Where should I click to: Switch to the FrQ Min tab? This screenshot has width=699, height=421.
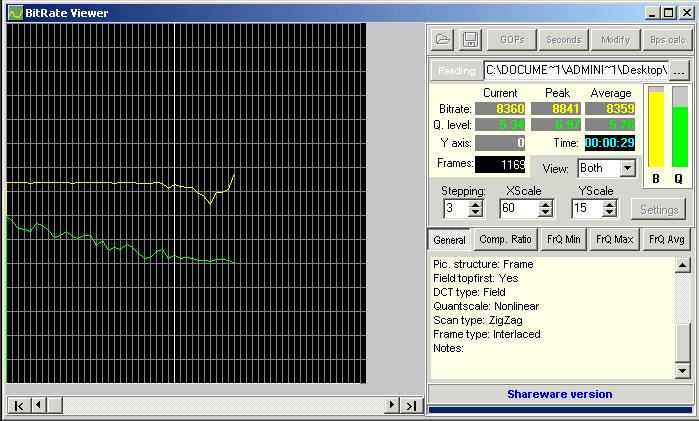tap(564, 239)
